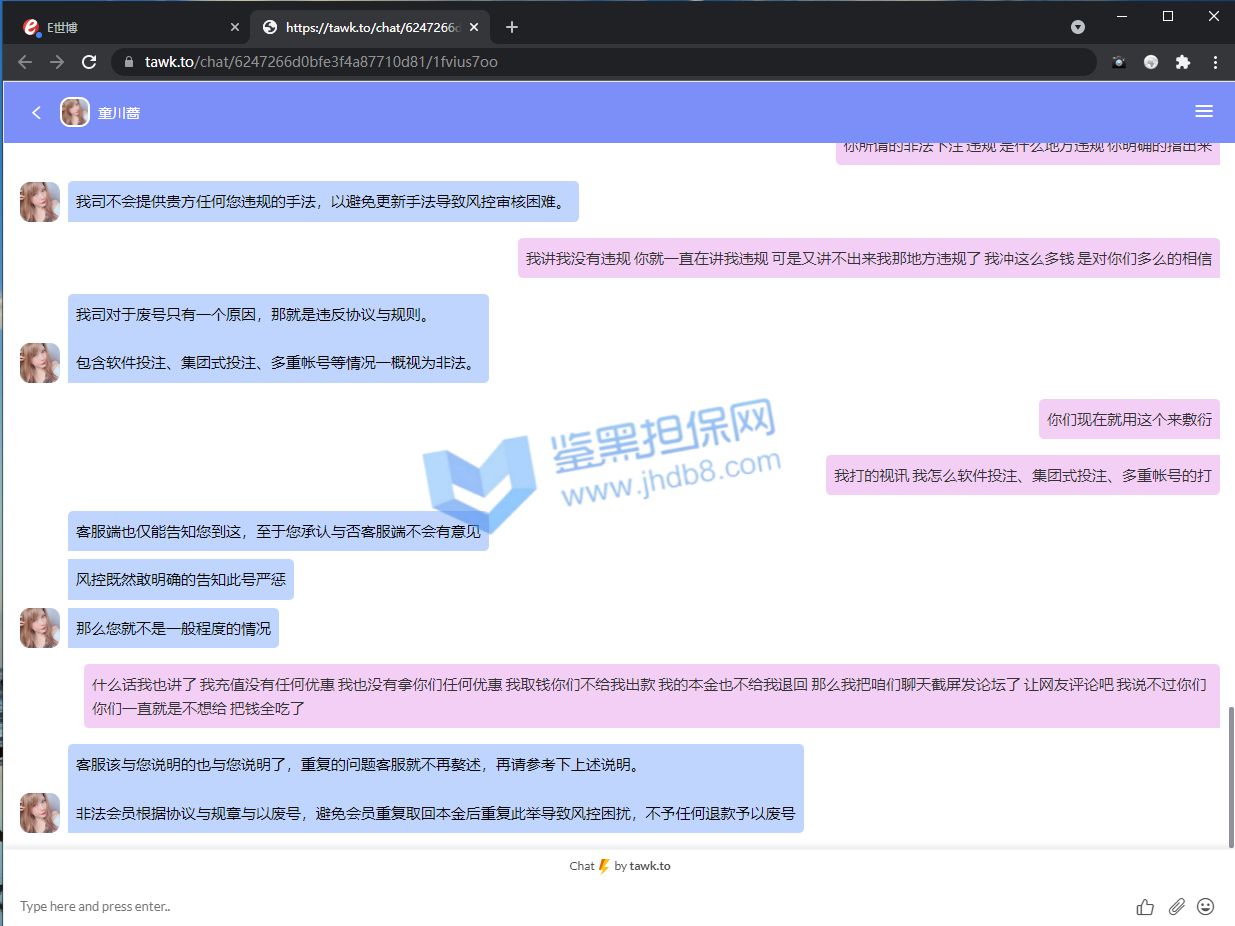Viewport: 1235px width, 926px height.
Task: Open Chrome's three-dot menu
Action: [1215, 62]
